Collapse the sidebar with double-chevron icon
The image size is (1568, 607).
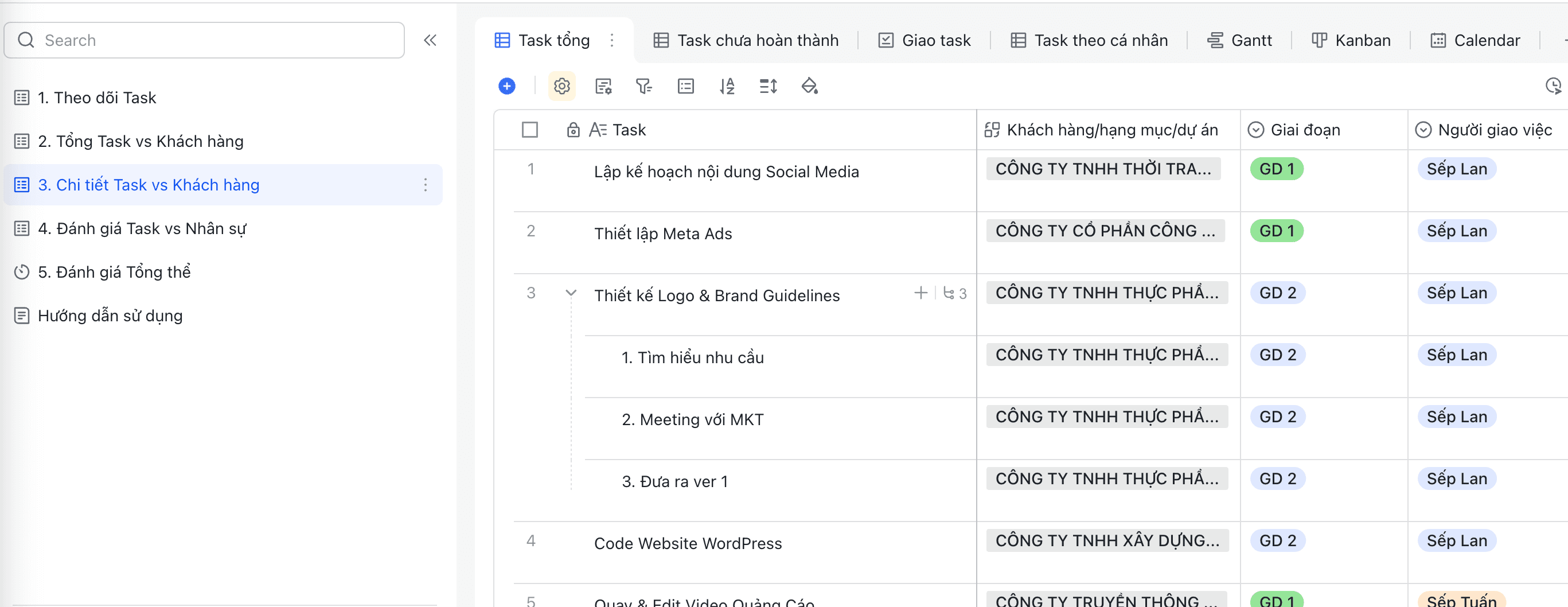click(x=430, y=40)
